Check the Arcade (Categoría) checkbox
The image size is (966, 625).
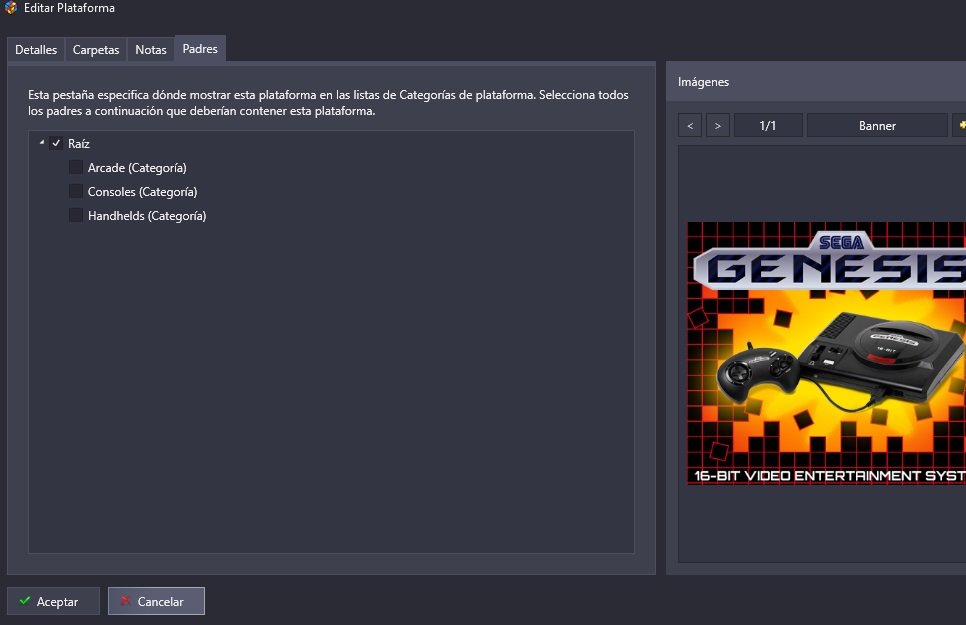76,167
